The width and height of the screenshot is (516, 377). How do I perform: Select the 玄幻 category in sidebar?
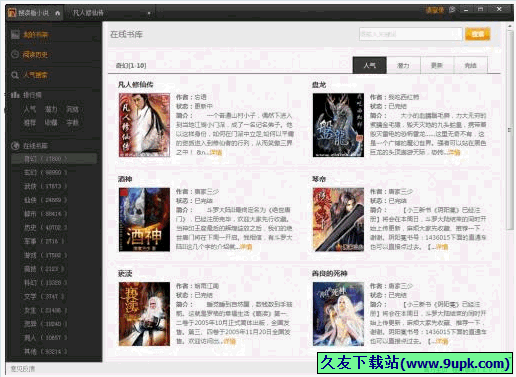[45, 172]
